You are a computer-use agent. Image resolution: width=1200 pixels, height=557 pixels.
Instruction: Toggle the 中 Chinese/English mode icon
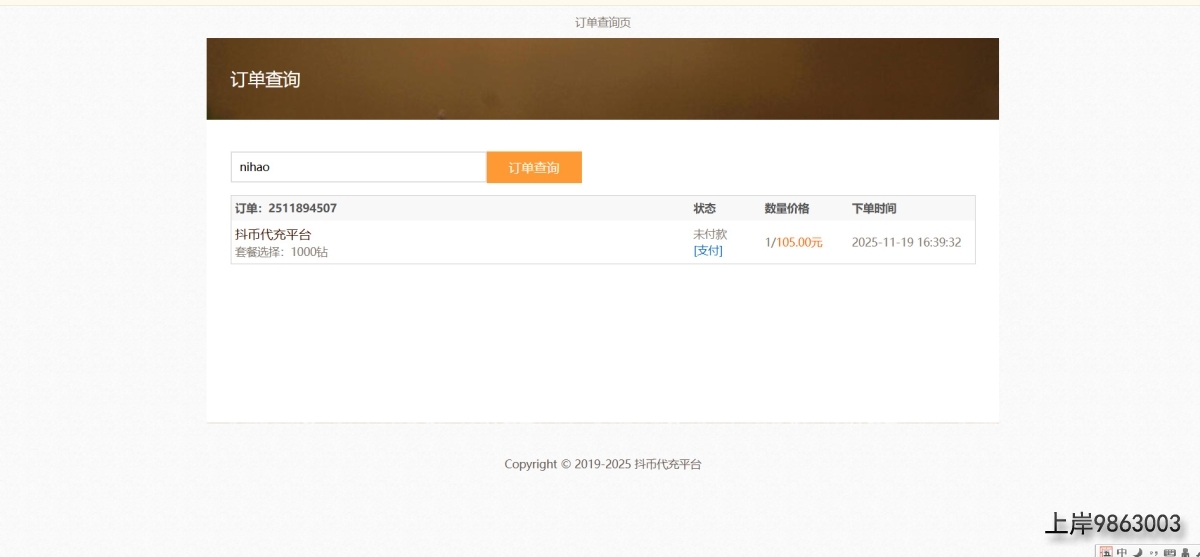click(x=1122, y=552)
